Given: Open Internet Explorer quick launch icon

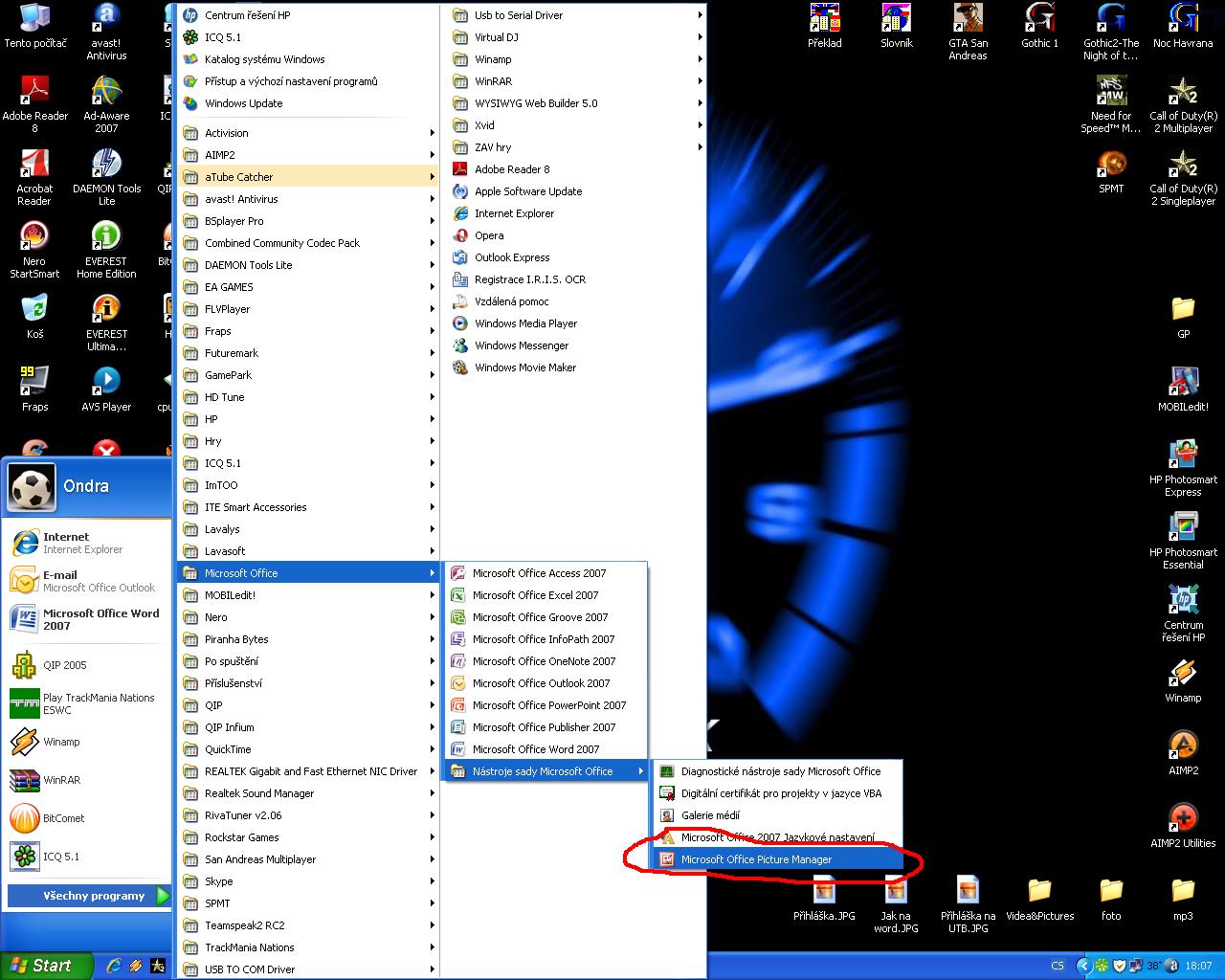Looking at the screenshot, I should tap(114, 966).
